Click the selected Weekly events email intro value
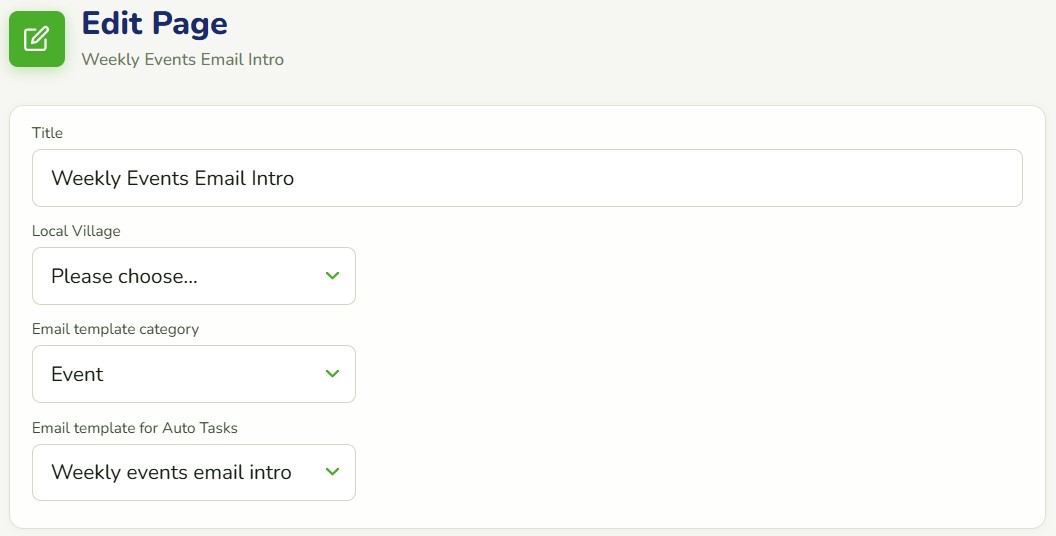The height and width of the screenshot is (536, 1056). [171, 472]
